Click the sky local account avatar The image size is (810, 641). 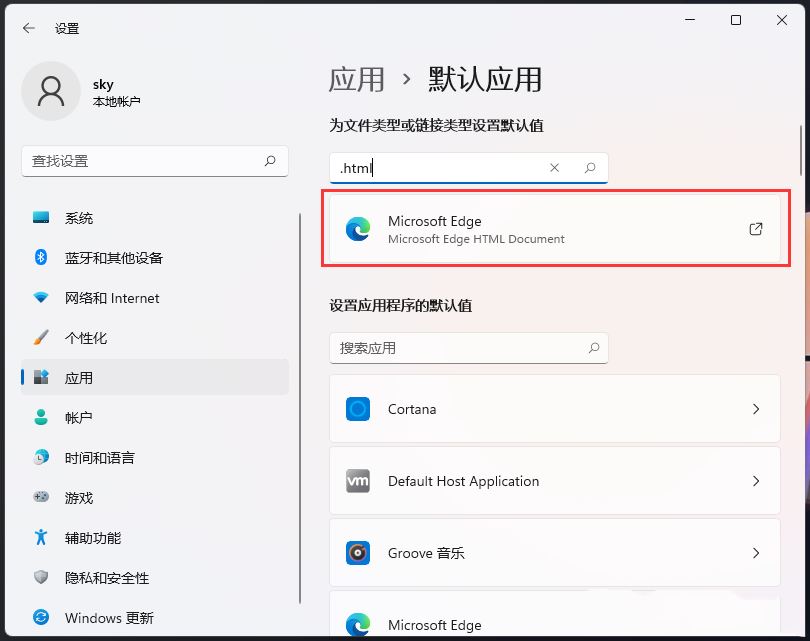(51, 91)
